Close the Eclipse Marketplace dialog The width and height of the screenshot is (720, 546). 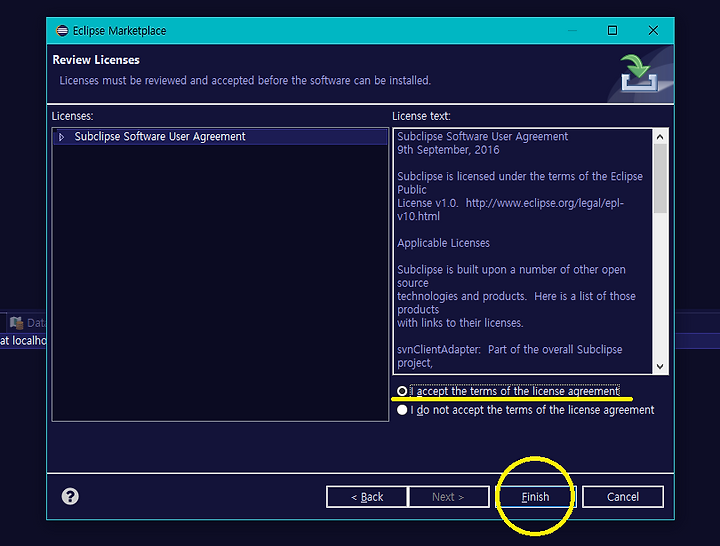pyautogui.click(x=653, y=31)
